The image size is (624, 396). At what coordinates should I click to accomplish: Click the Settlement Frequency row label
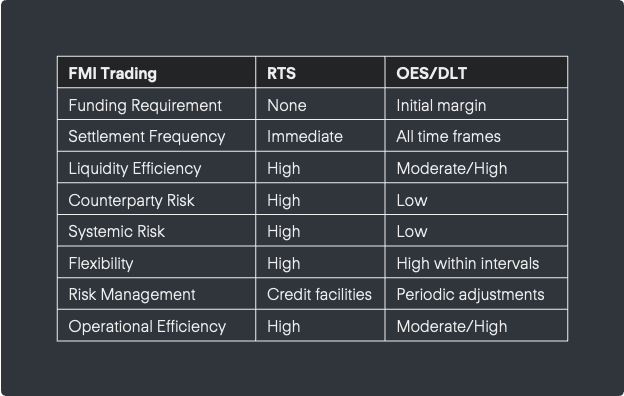pyautogui.click(x=156, y=136)
